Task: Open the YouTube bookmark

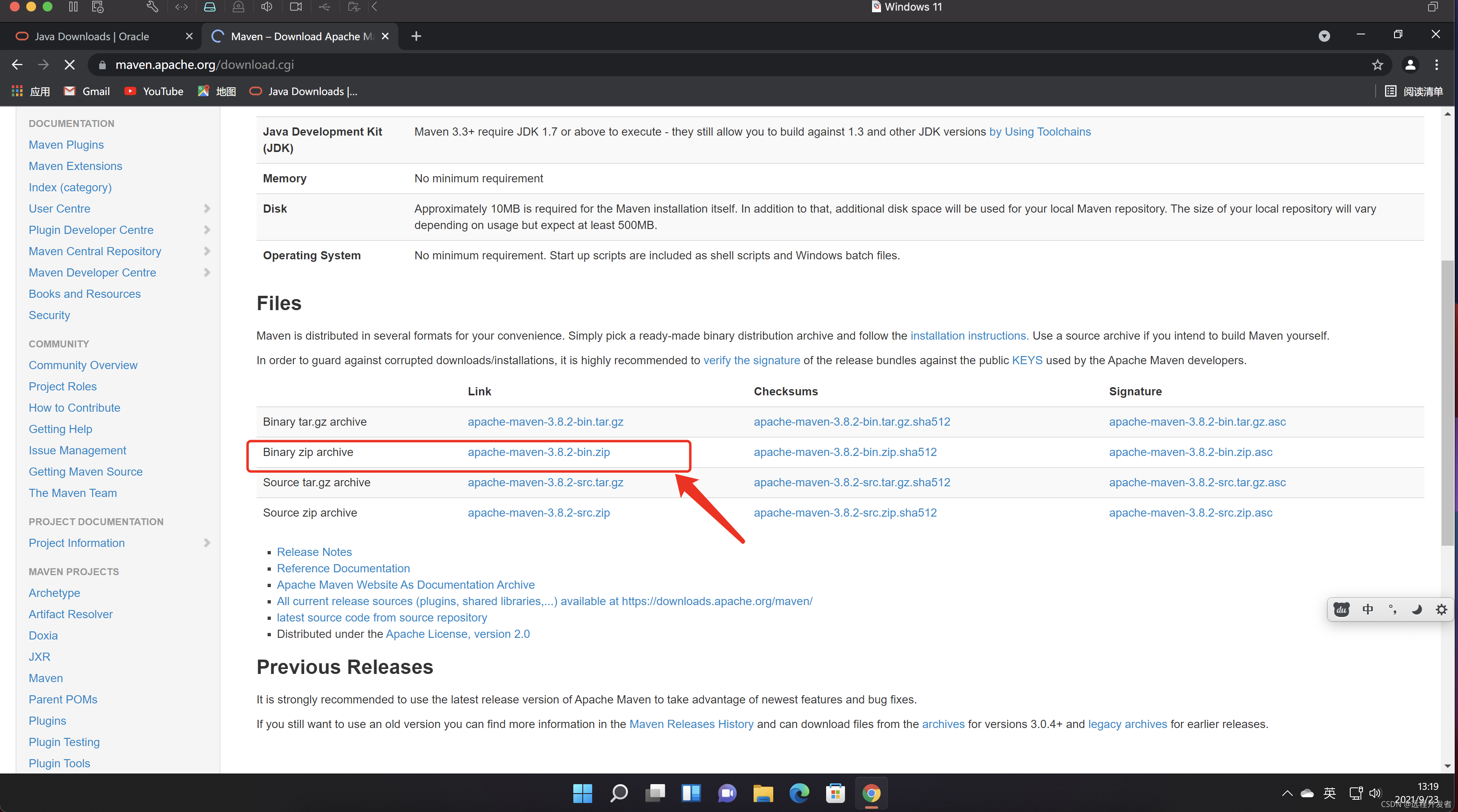Action: [153, 91]
